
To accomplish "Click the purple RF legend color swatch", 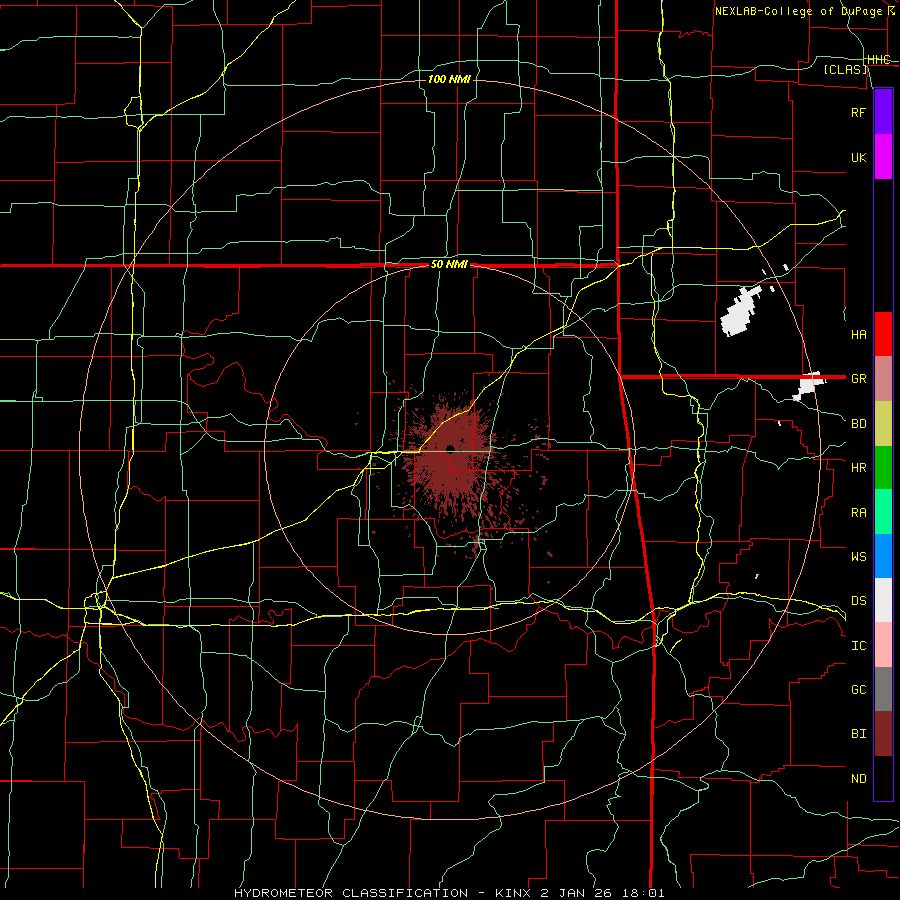I will click(883, 112).
